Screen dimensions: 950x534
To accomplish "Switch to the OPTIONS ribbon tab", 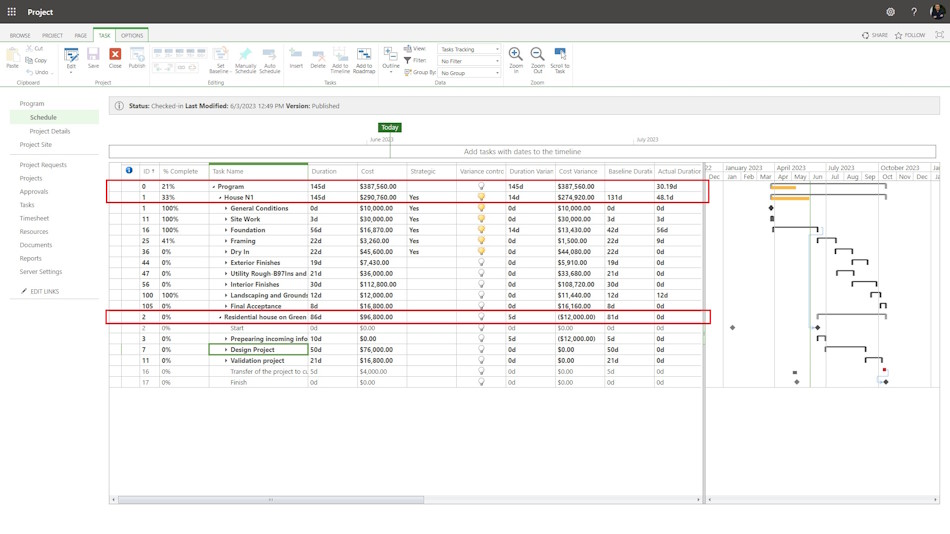I will (x=132, y=36).
